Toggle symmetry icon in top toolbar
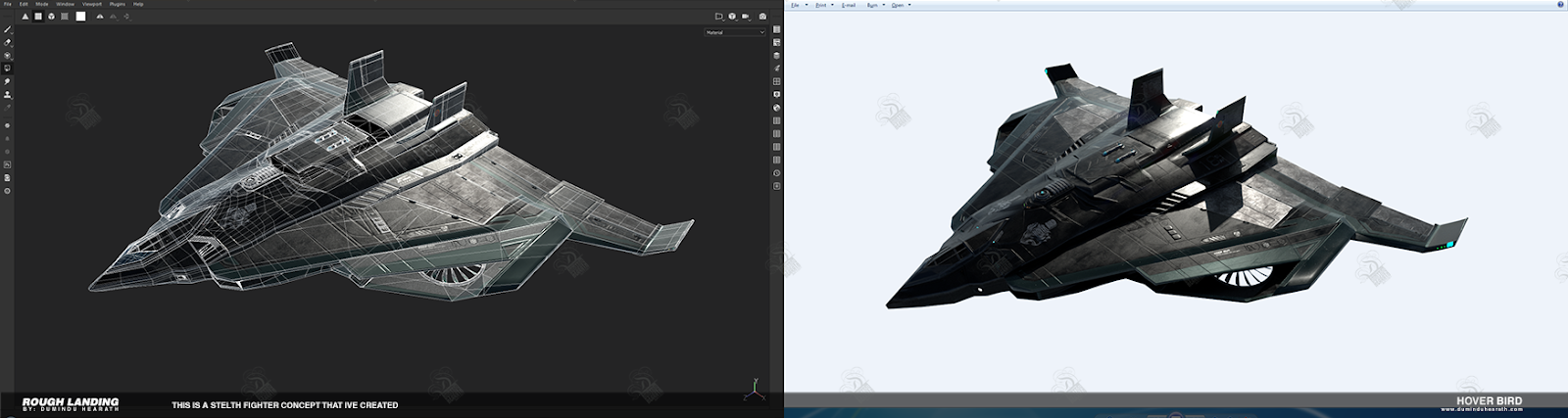Screen dimensions: 1568x418 click(100, 17)
